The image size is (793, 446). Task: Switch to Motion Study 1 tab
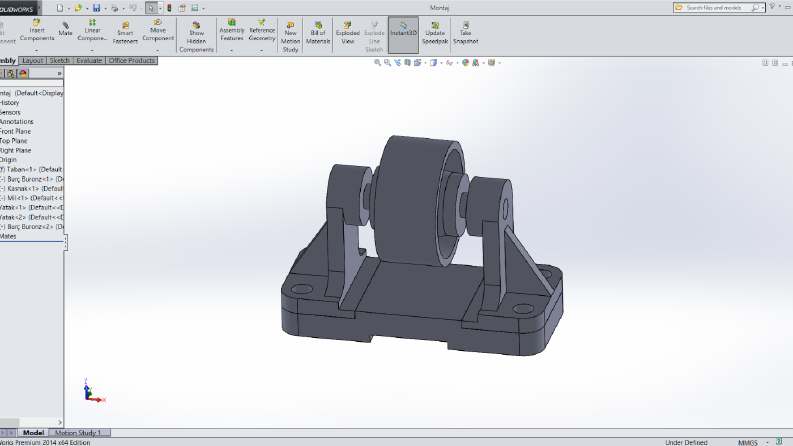click(x=78, y=433)
